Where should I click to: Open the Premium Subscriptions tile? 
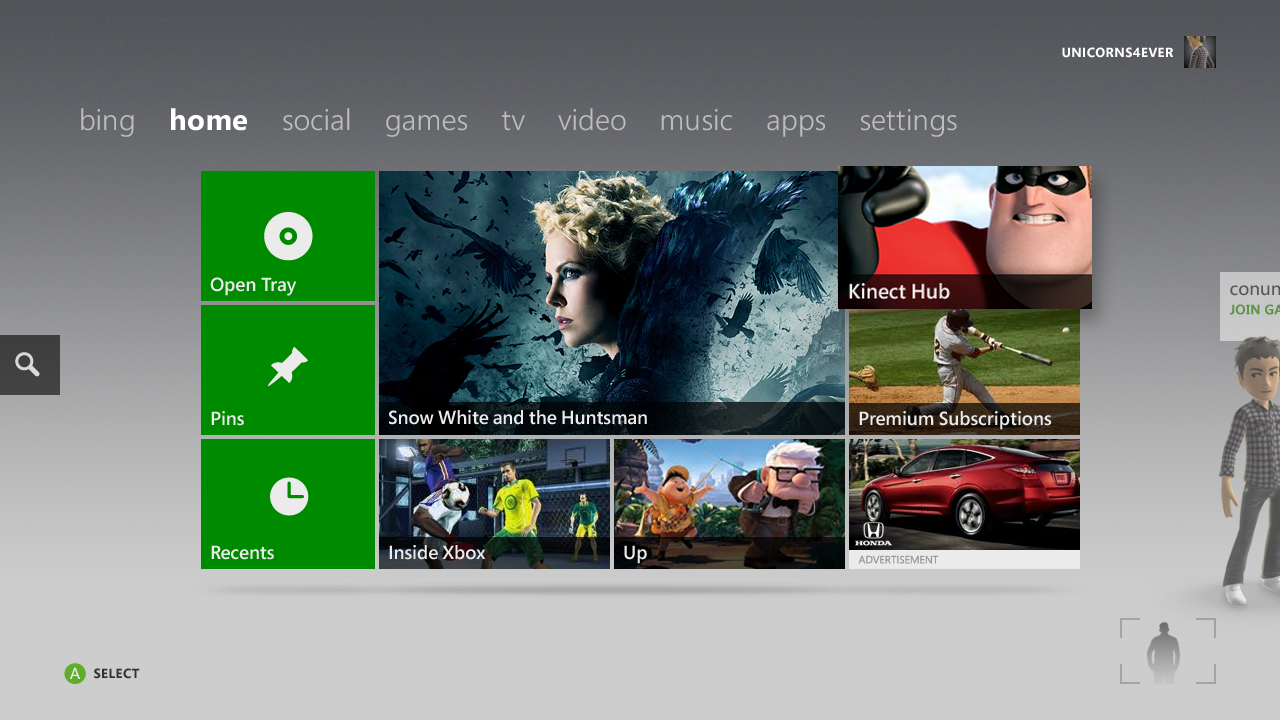[964, 372]
